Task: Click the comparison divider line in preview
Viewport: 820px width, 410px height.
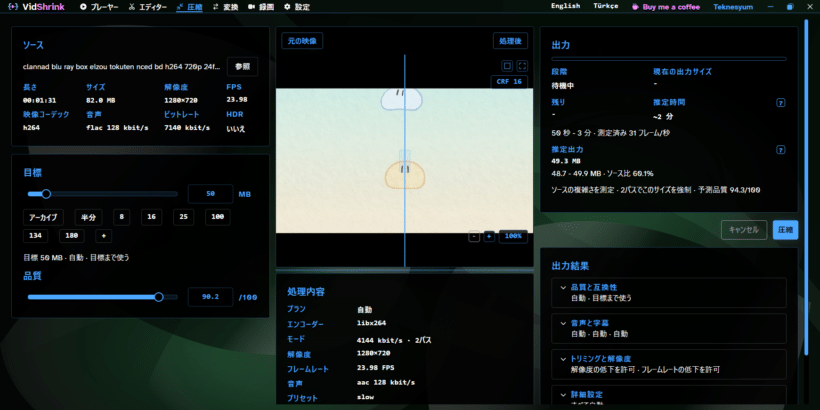Action: [x=404, y=161]
